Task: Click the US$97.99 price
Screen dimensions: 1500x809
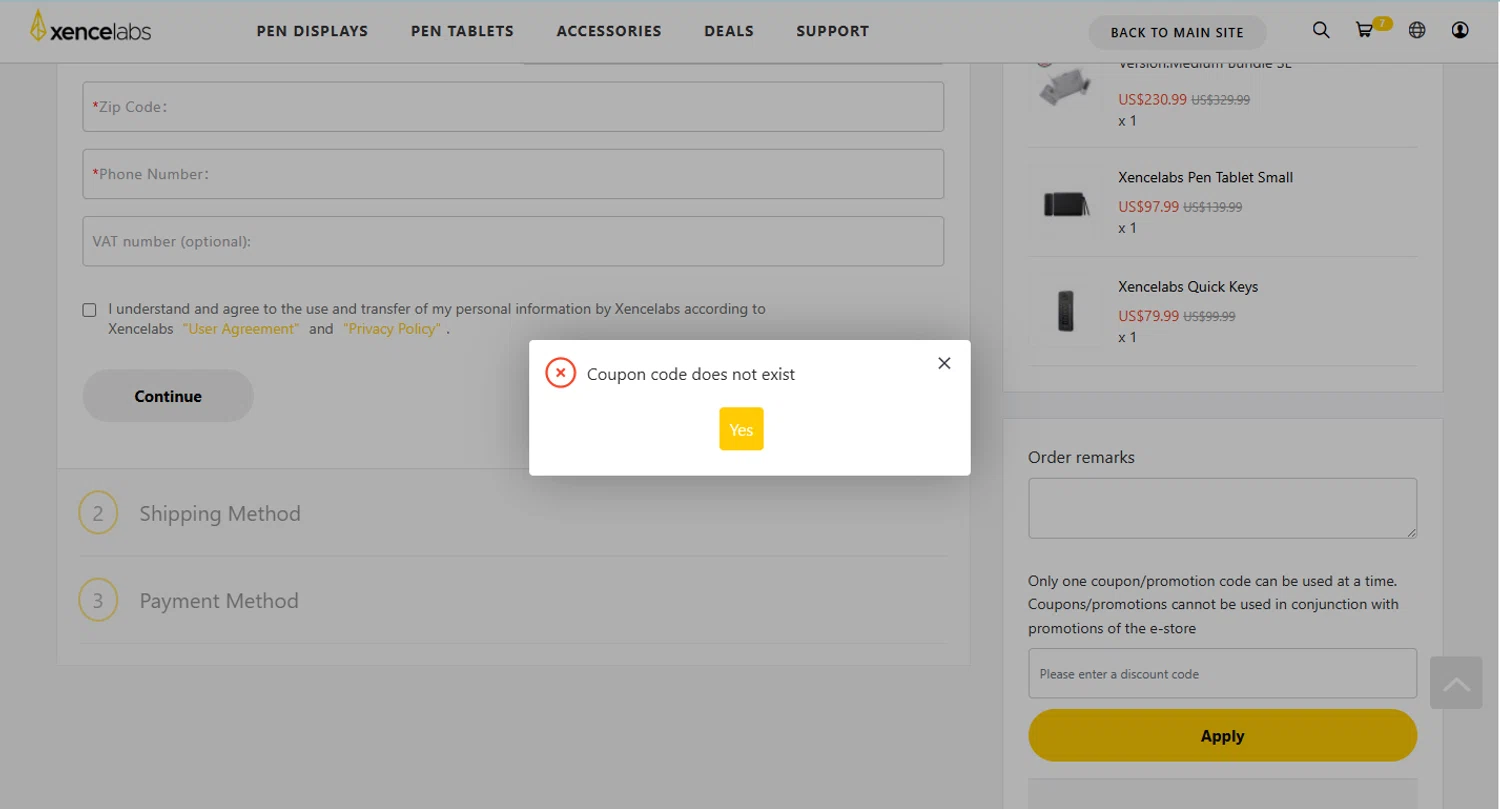Action: pyautogui.click(x=1148, y=207)
